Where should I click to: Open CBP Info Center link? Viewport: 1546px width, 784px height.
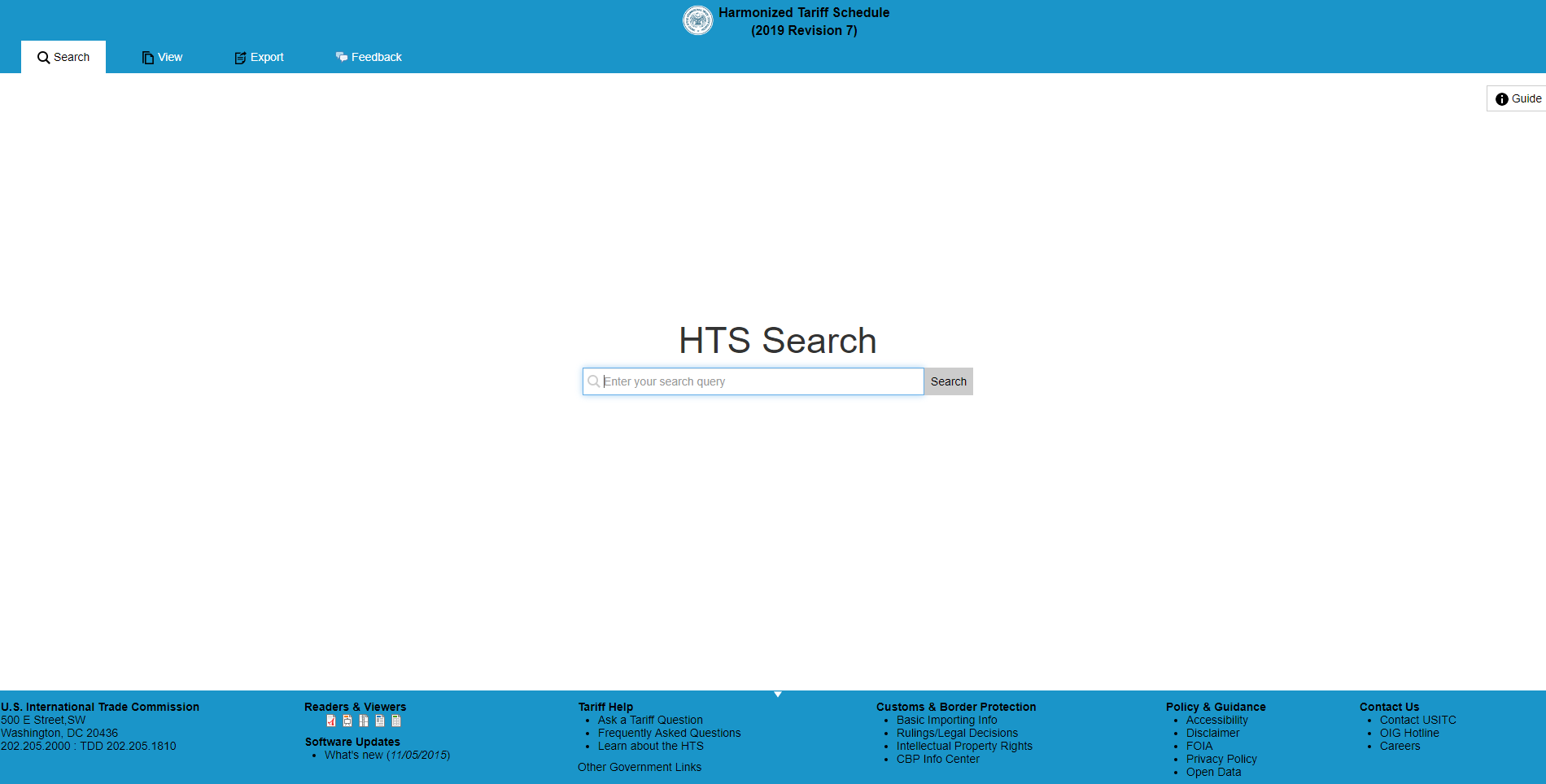click(x=937, y=759)
